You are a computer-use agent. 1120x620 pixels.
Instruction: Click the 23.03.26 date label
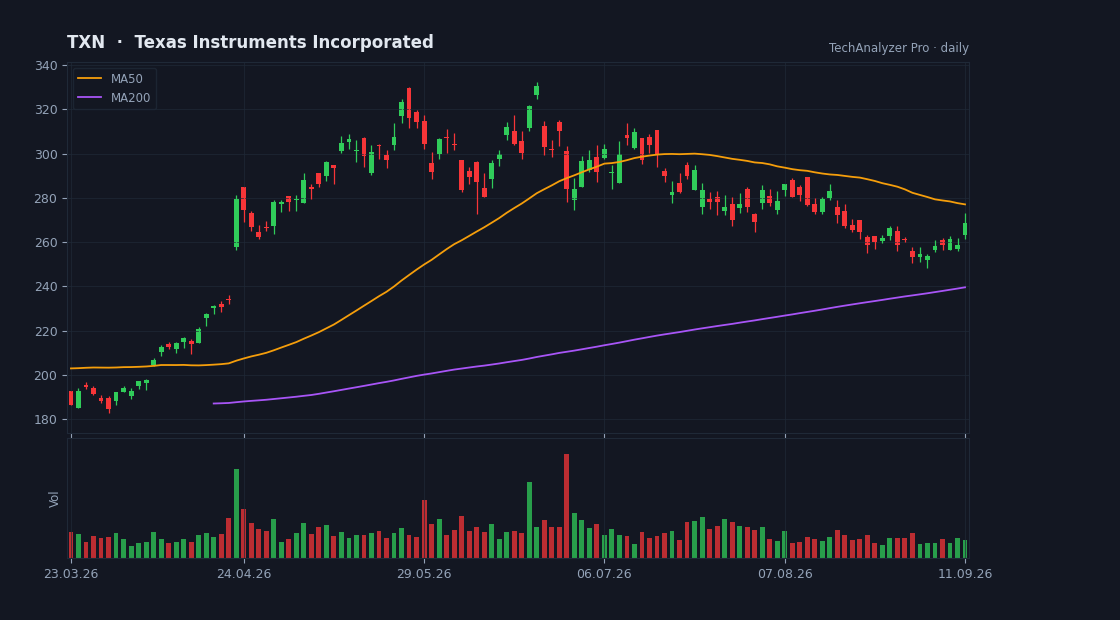71,574
